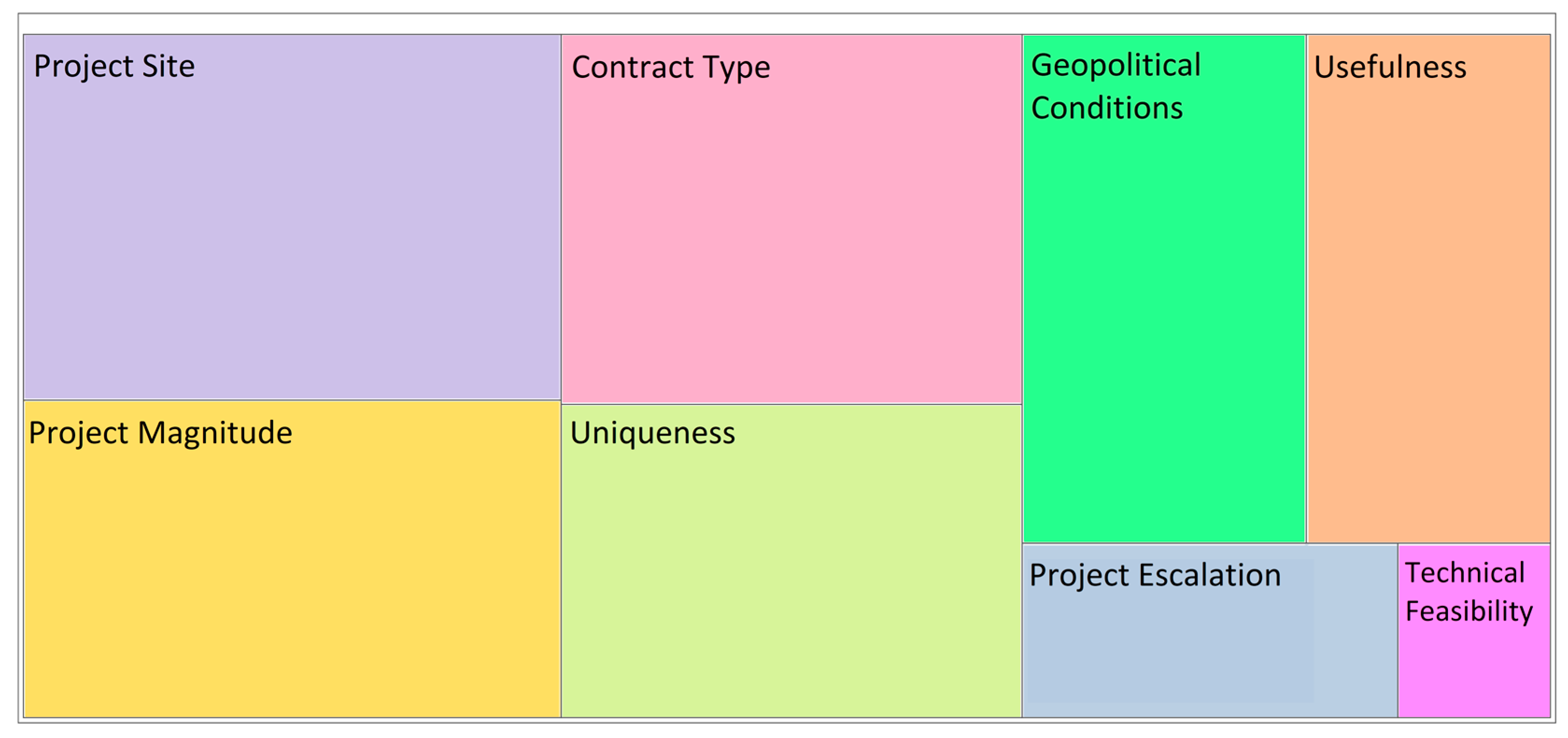Select the "Uniqueness" text label
The height and width of the screenshot is (738, 1568).
click(653, 432)
